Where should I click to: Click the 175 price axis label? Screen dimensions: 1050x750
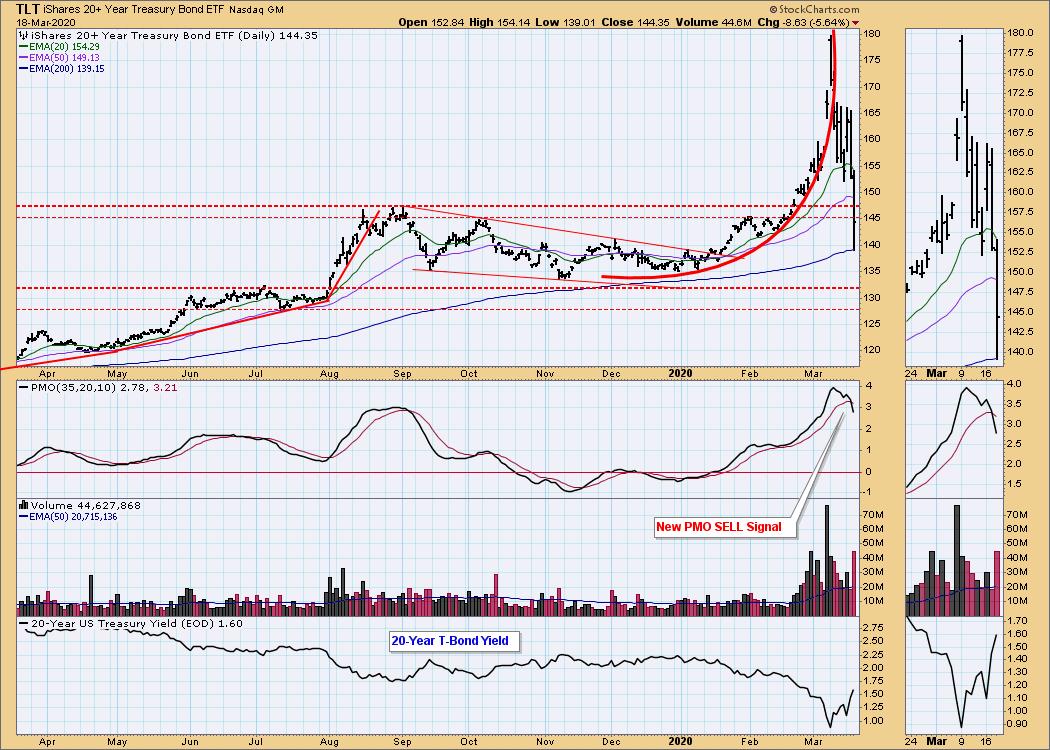(x=872, y=60)
